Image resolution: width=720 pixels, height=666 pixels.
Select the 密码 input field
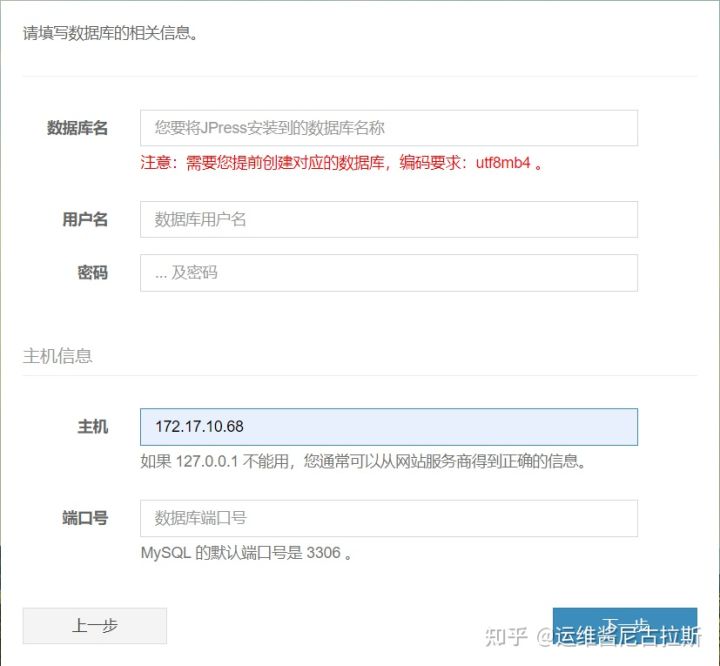388,272
